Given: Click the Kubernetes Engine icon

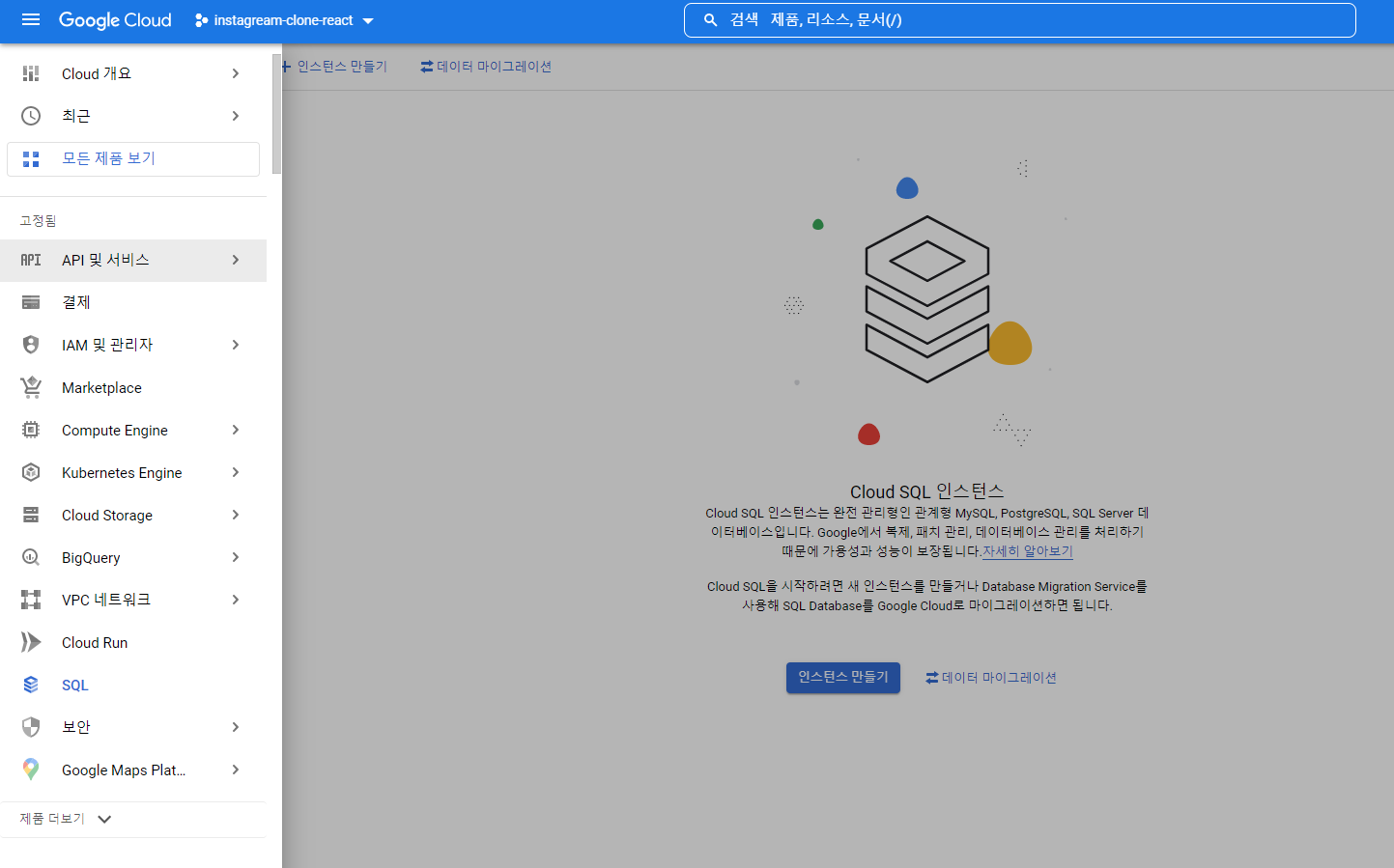Looking at the screenshot, I should pos(31,472).
